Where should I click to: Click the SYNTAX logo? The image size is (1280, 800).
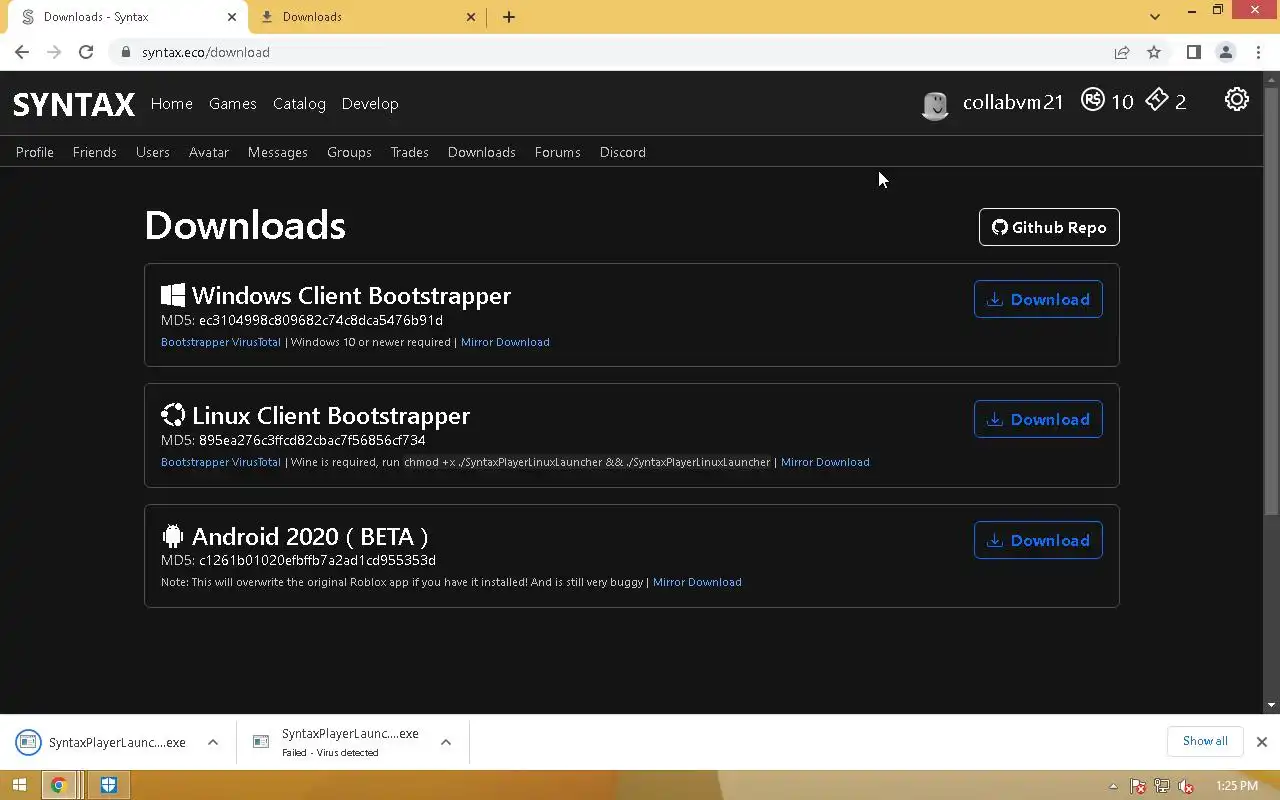click(74, 104)
